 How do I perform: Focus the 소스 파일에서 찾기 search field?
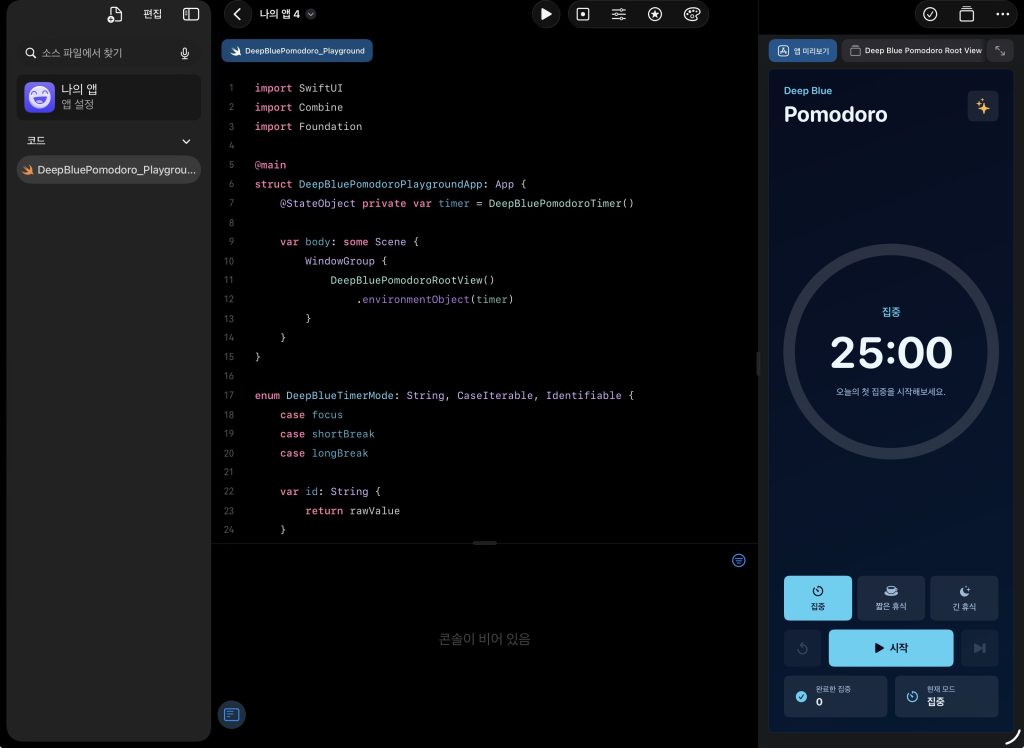tap(108, 53)
